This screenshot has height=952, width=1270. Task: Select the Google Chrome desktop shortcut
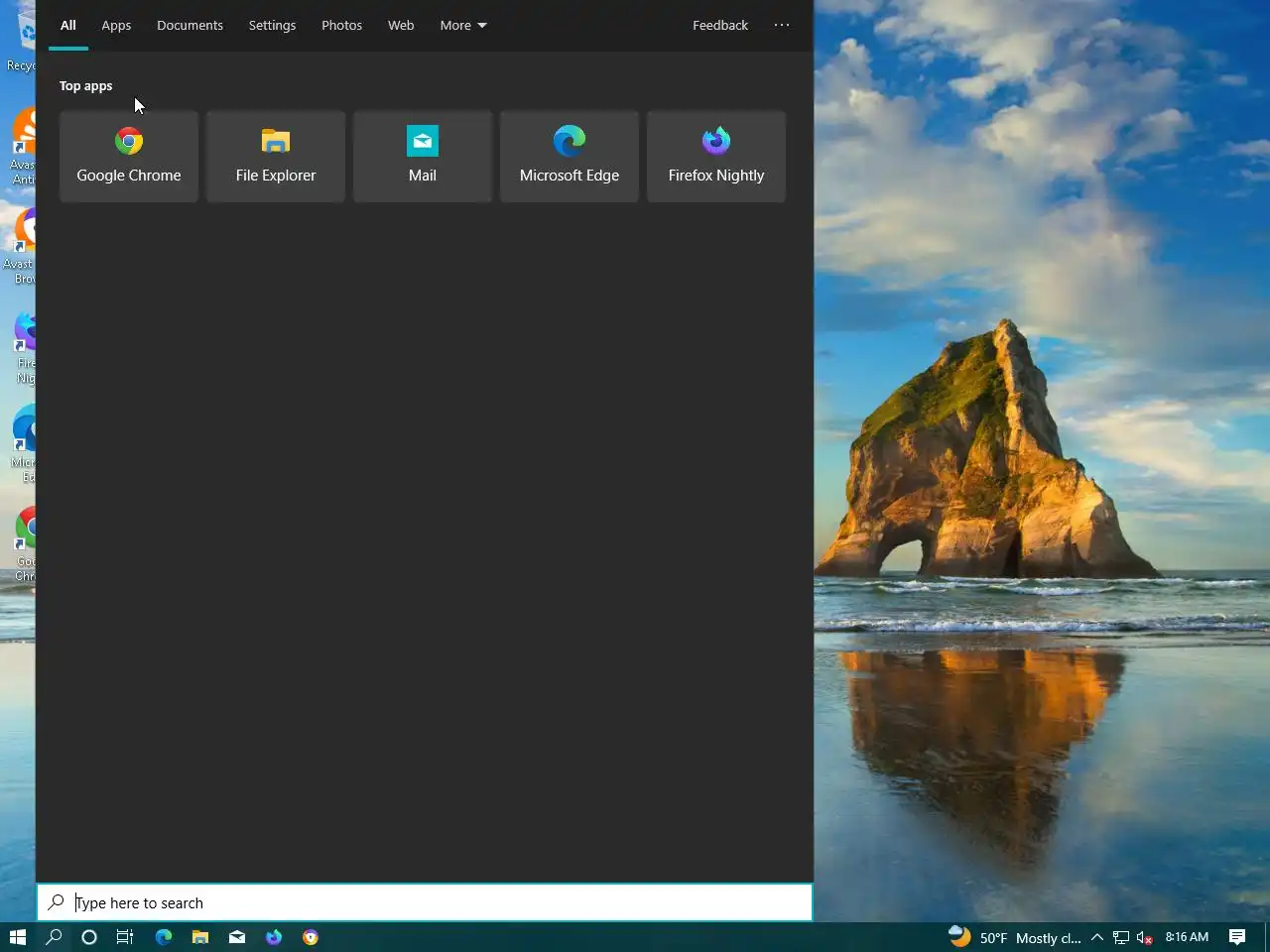coord(24,543)
